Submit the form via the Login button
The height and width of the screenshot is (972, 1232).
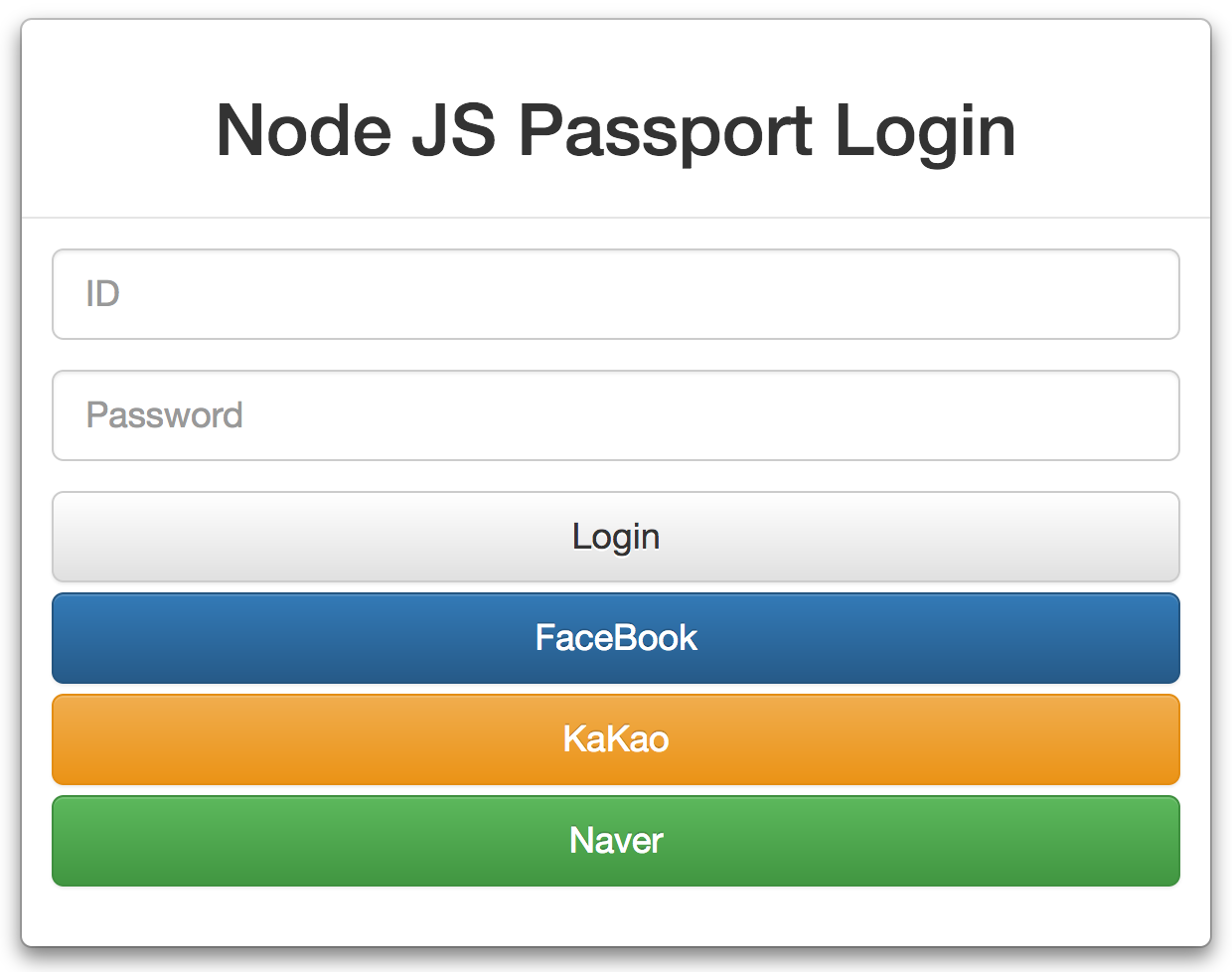[616, 537]
